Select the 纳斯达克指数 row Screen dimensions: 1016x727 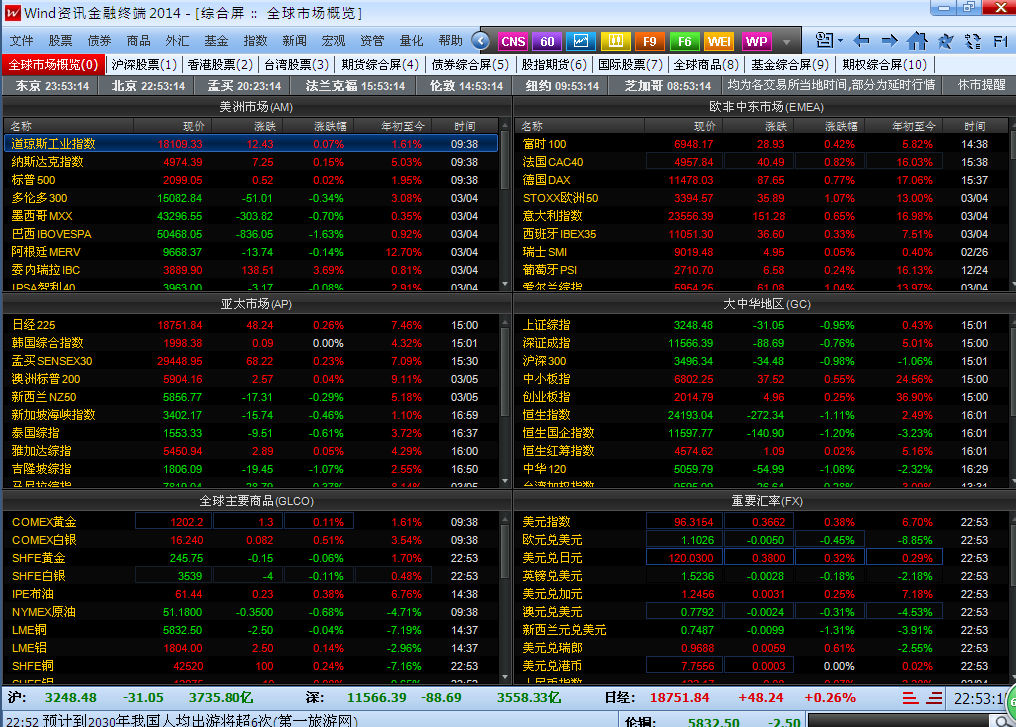point(251,162)
